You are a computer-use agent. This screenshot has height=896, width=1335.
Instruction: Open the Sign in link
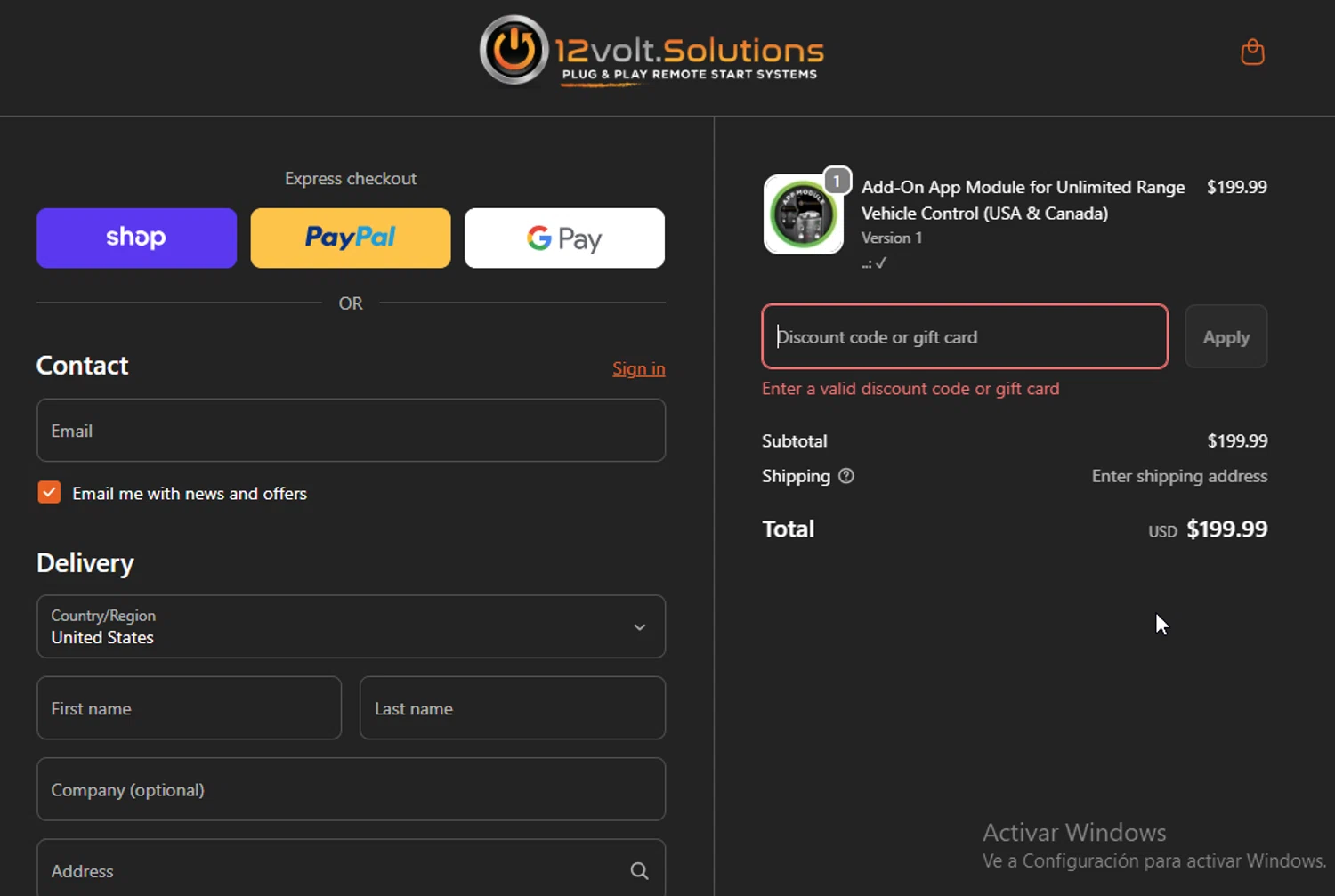click(x=638, y=368)
